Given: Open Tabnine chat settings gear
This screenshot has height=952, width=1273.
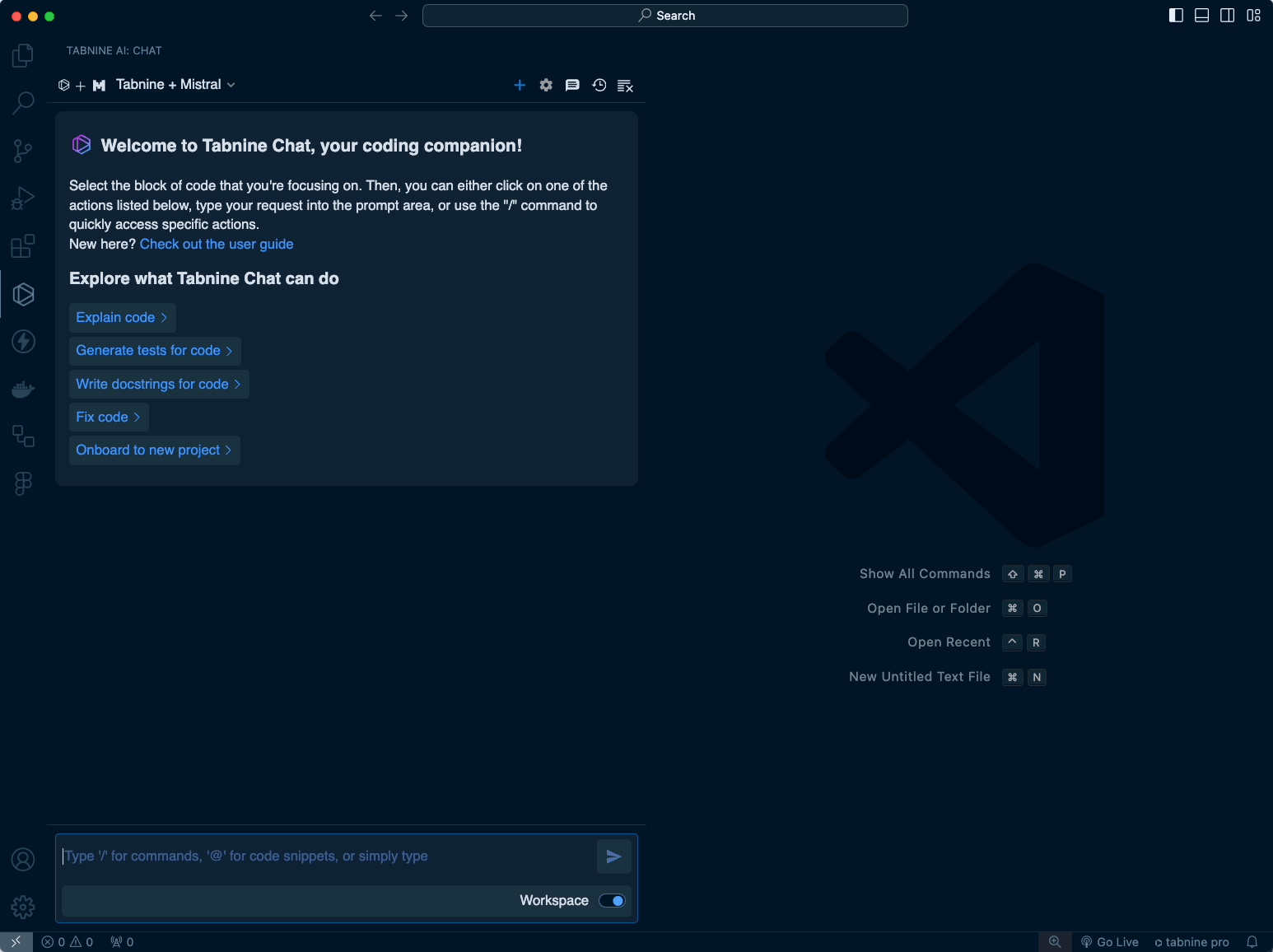Looking at the screenshot, I should click(x=546, y=85).
